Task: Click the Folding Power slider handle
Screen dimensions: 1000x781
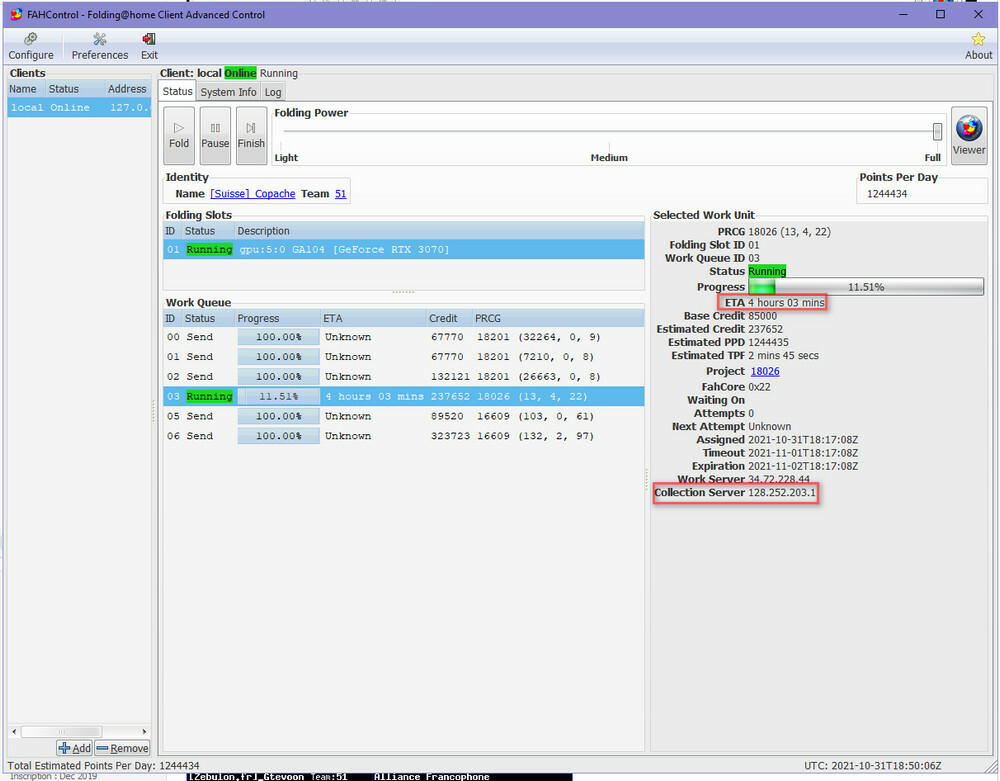Action: click(937, 131)
